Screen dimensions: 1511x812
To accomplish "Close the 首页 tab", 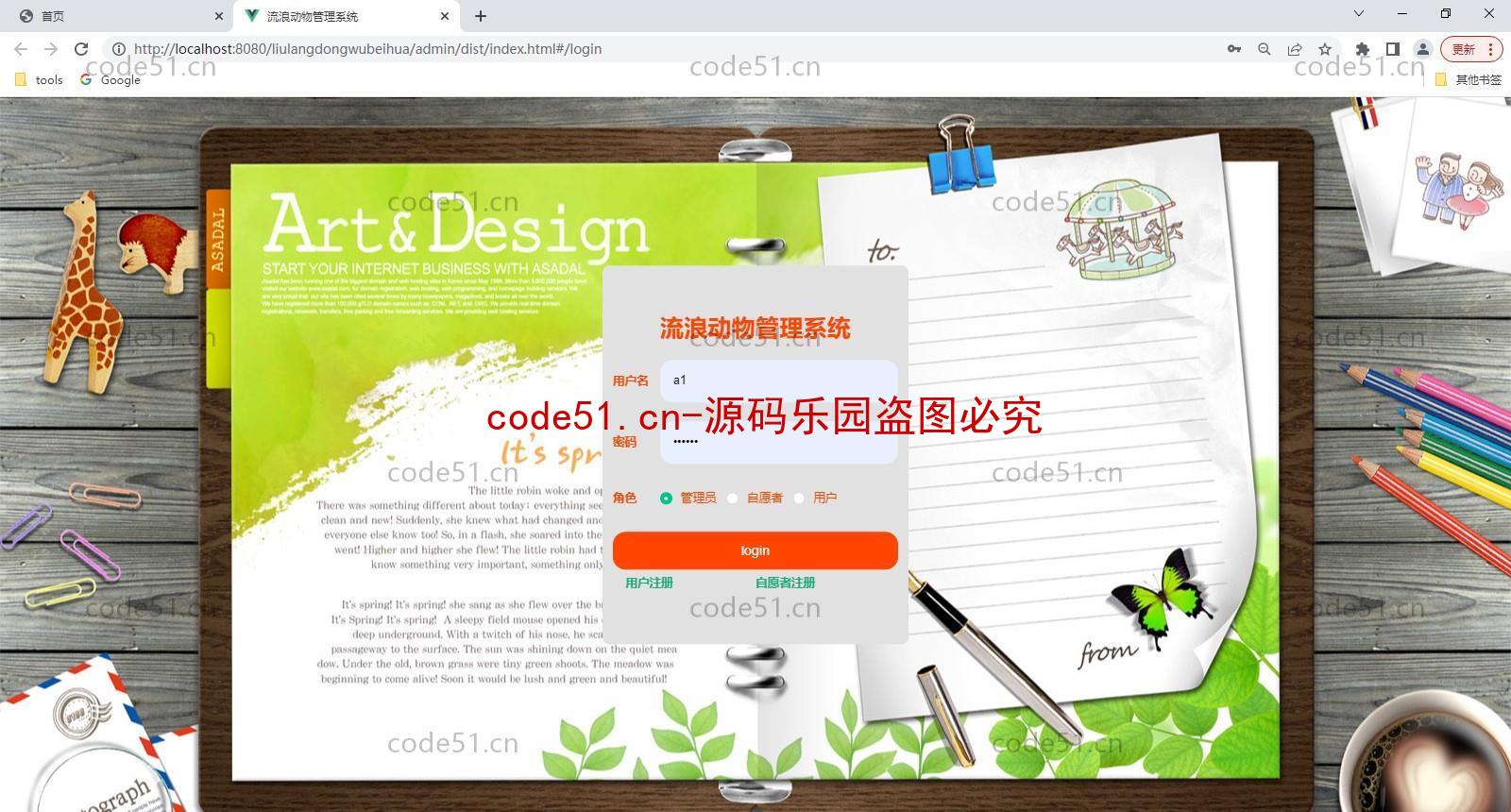I will [219, 16].
